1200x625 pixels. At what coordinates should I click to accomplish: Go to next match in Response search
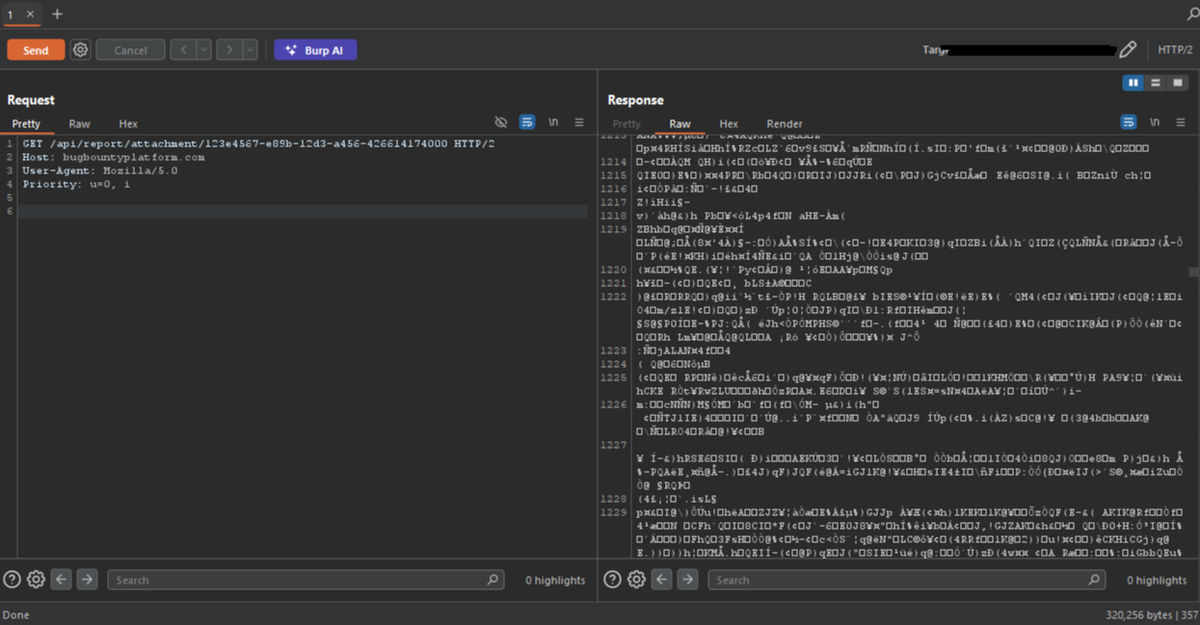click(x=687, y=579)
